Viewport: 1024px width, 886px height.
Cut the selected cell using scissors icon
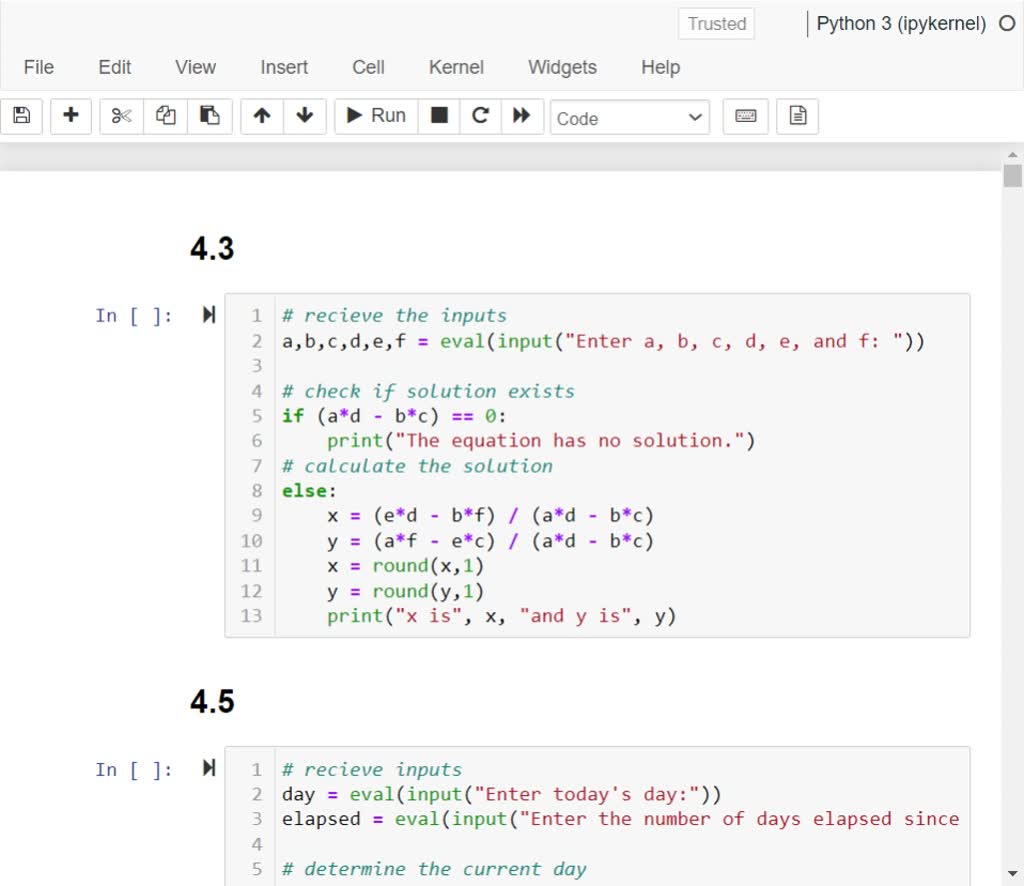coord(120,115)
